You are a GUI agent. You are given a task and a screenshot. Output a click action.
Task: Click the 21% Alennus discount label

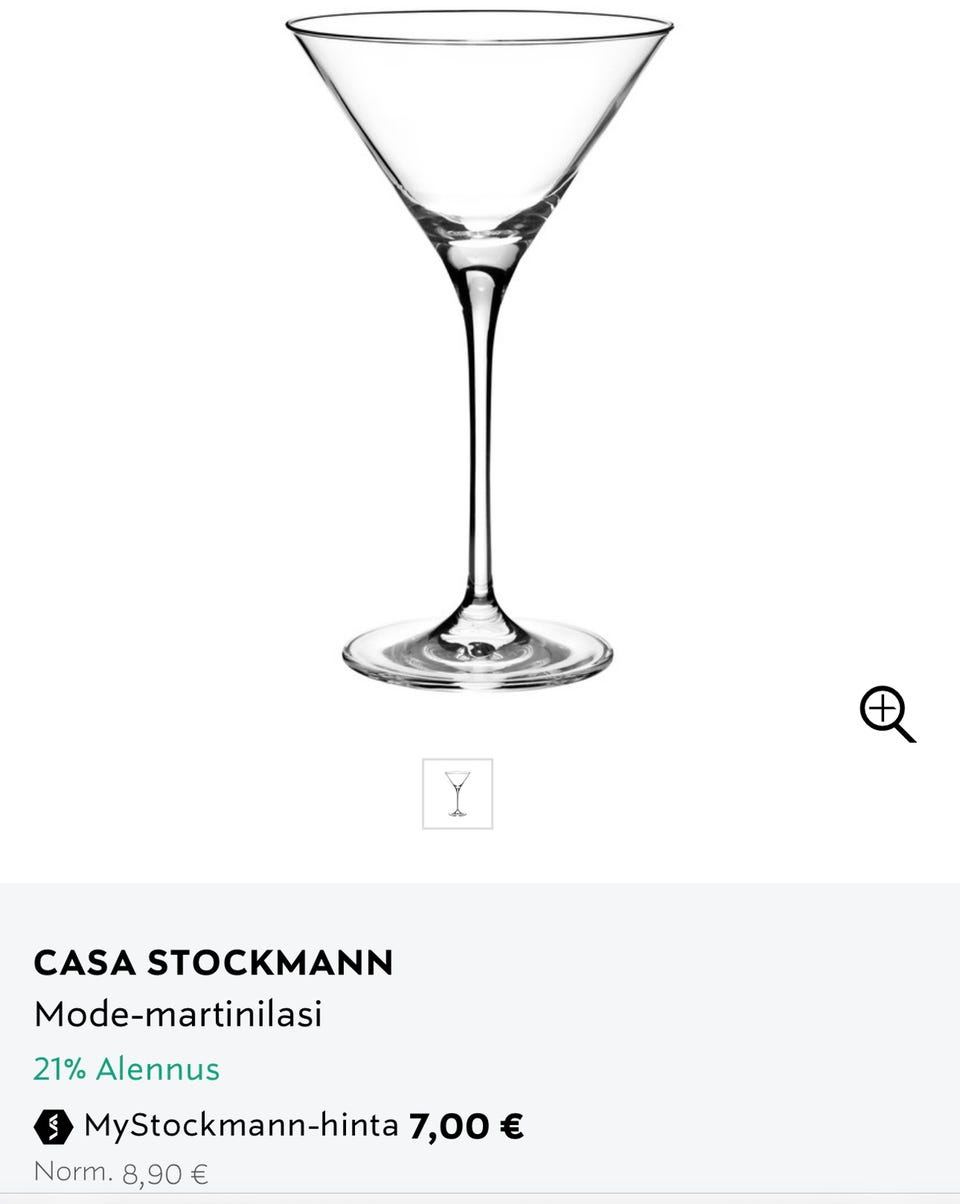coord(126,1069)
